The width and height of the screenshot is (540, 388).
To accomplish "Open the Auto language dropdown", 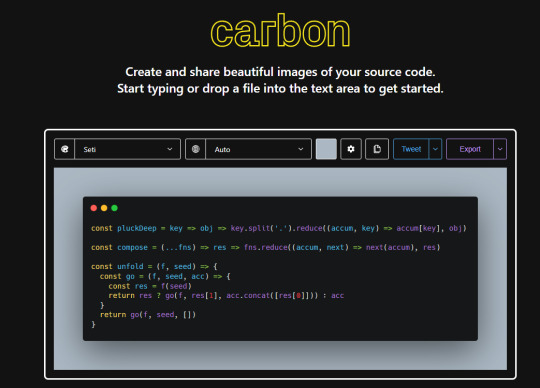I will coord(258,149).
